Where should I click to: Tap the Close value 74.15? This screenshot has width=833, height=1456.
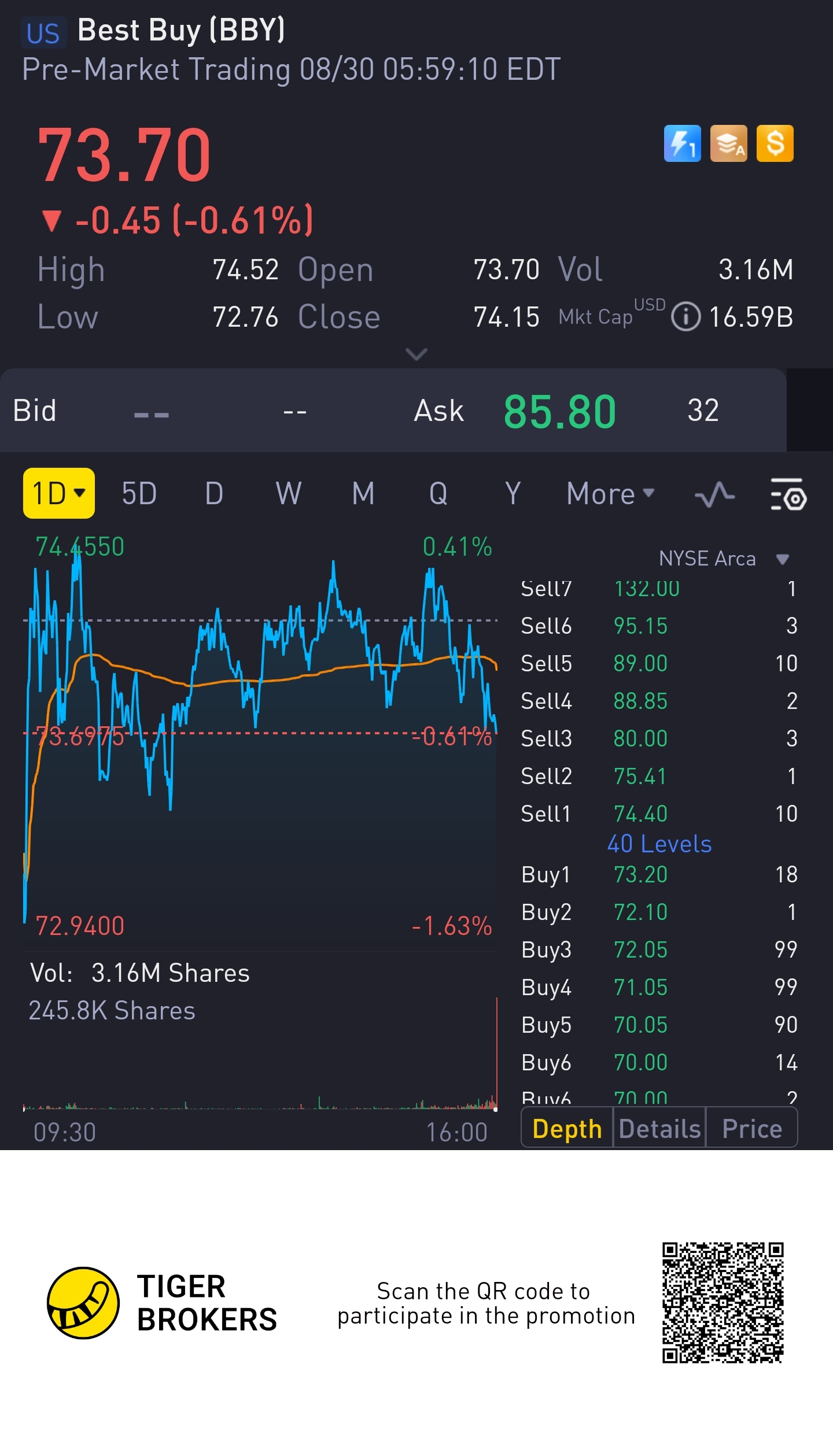coord(507,317)
